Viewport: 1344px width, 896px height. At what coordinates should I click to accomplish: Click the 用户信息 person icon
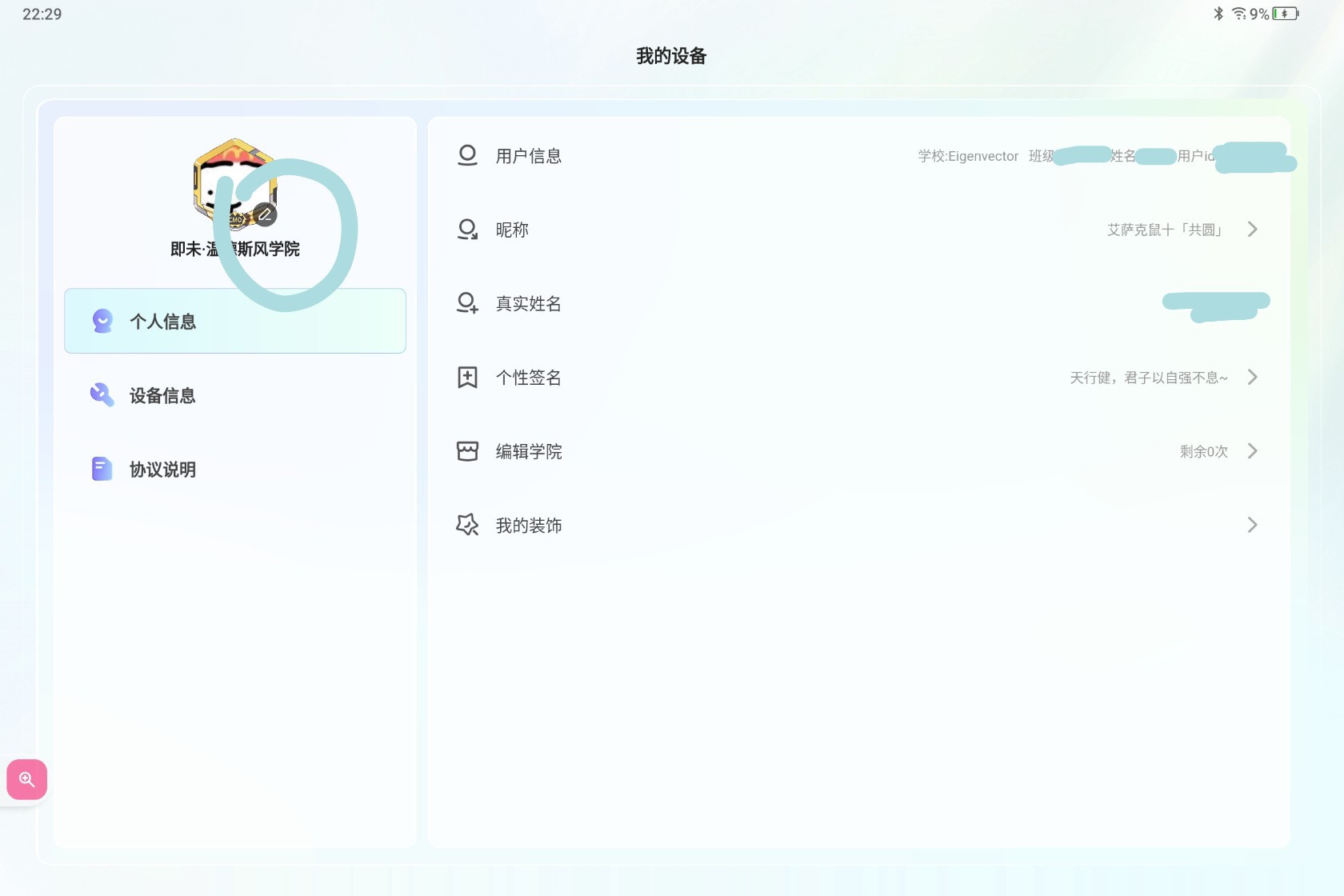click(467, 155)
